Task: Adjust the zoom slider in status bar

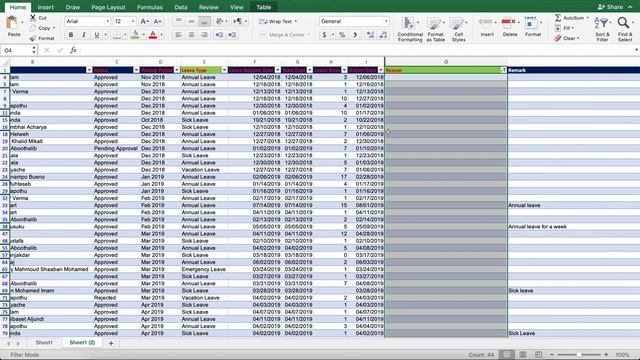Action: point(579,355)
